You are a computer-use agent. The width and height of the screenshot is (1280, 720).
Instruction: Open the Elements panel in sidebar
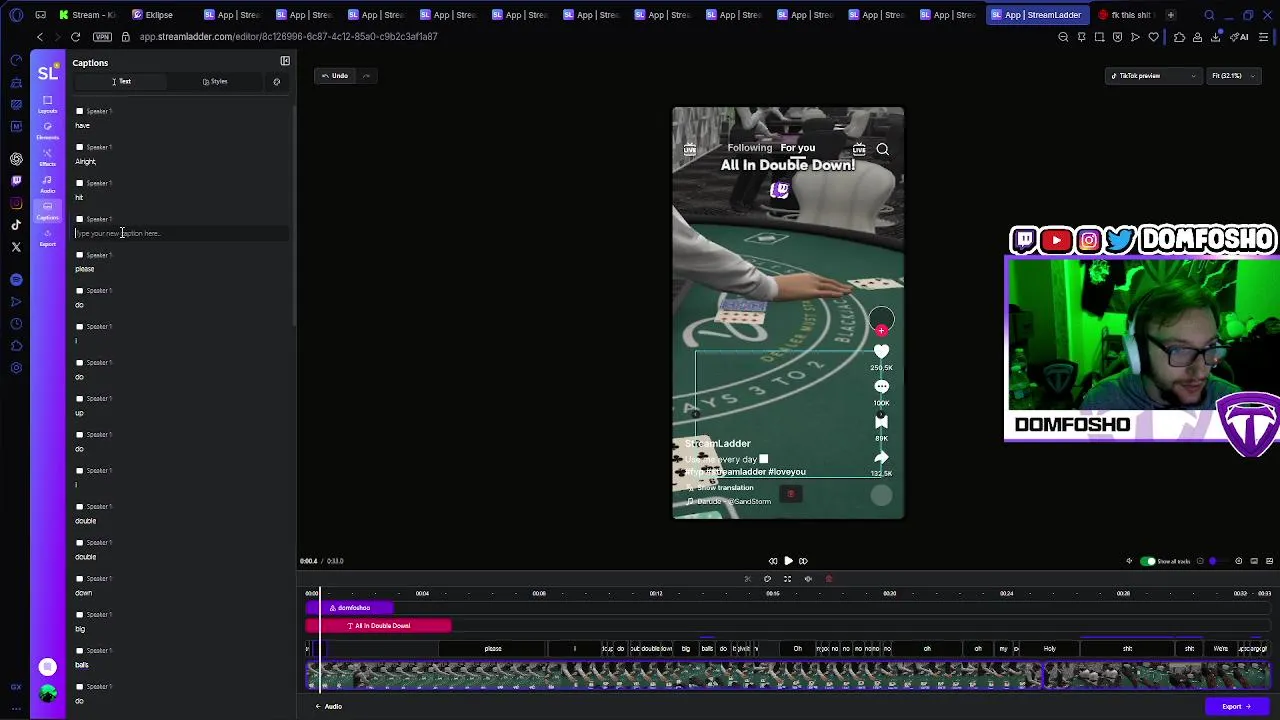click(x=47, y=130)
